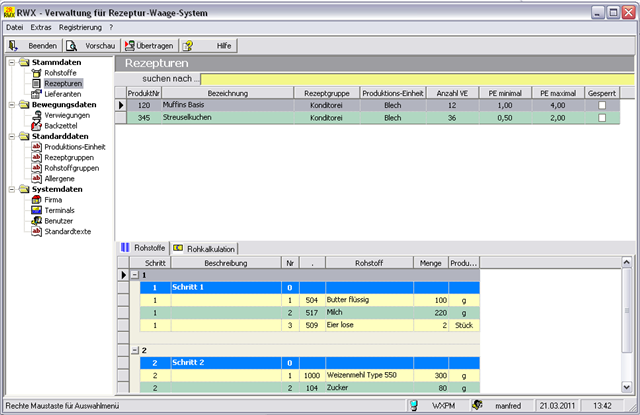Screen dimensions: 640x415
Task: Collapse the Stammdaten tree folder
Action: (x=10, y=62)
